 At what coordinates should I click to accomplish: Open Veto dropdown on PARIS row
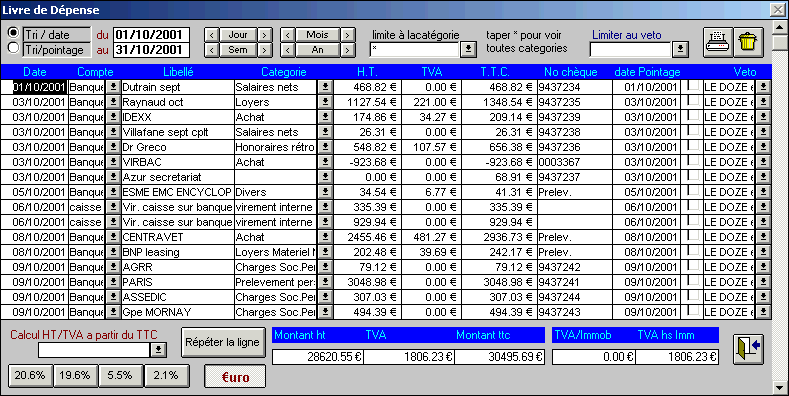[x=763, y=282]
